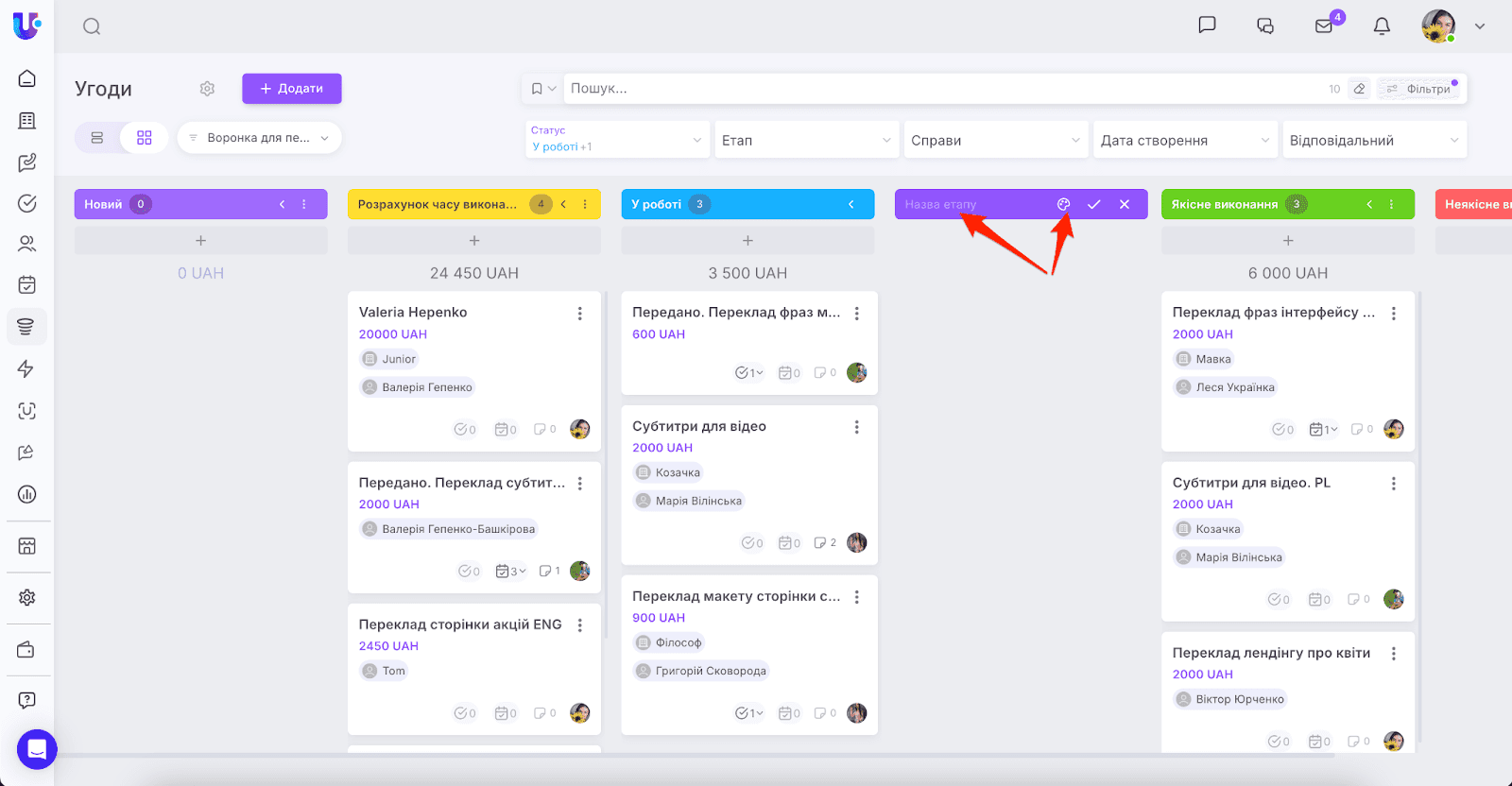Open the automation lightning icon in sidebar
Screen dimensions: 1512x786
pos(26,368)
